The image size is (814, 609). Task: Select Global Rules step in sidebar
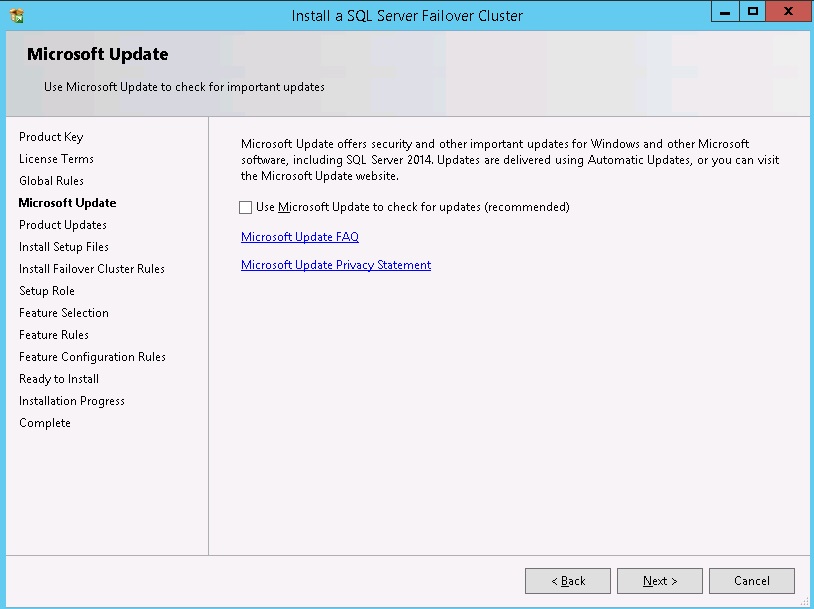point(51,181)
